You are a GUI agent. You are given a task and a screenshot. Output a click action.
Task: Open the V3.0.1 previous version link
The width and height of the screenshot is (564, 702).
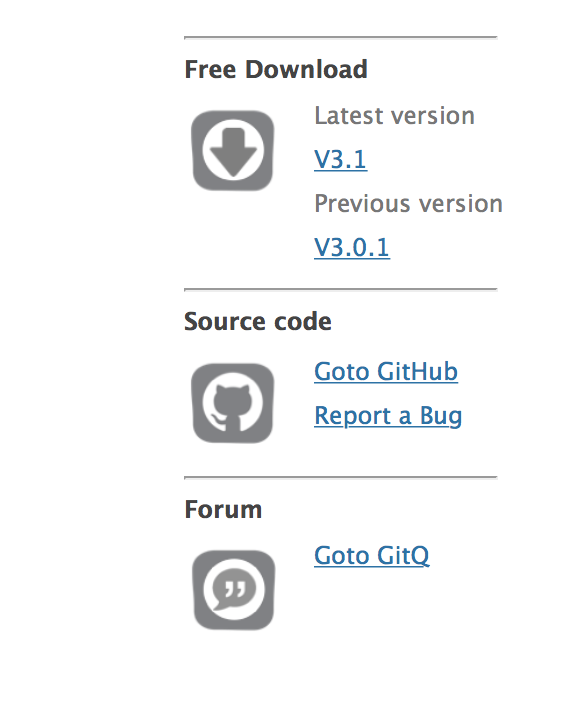pyautogui.click(x=352, y=248)
